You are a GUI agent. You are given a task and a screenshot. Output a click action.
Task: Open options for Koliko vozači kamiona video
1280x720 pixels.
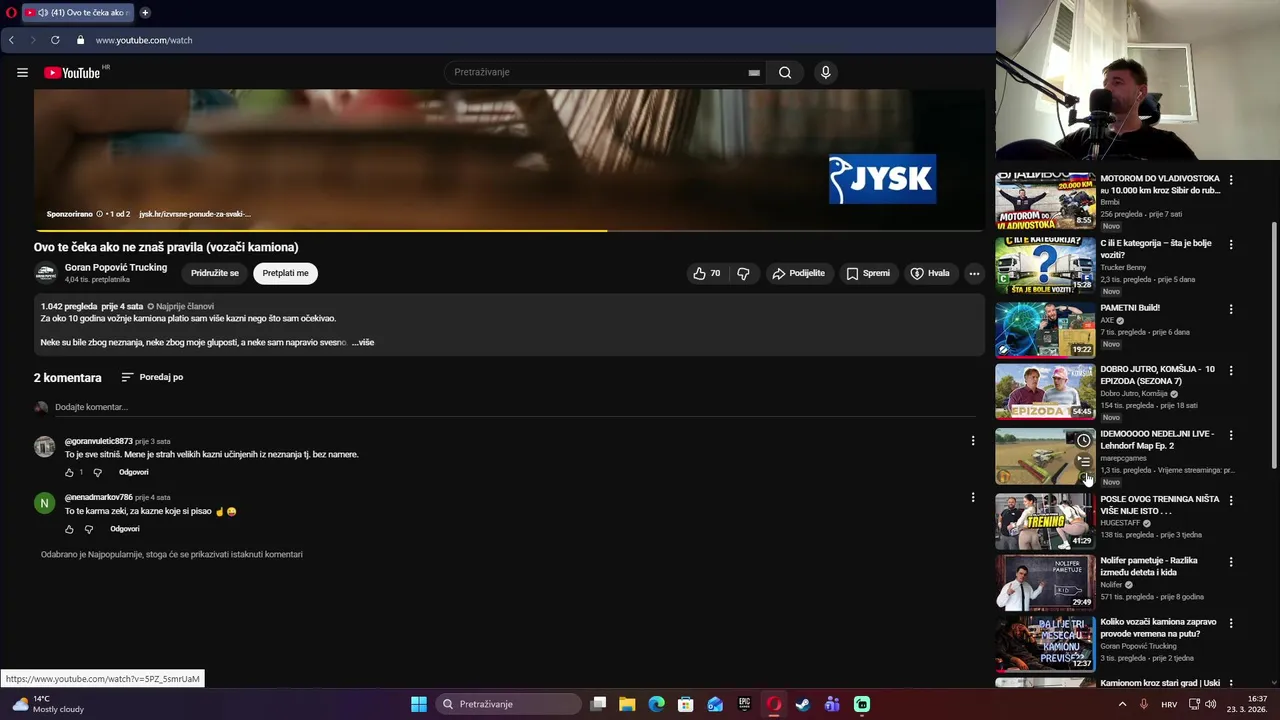[1231, 623]
